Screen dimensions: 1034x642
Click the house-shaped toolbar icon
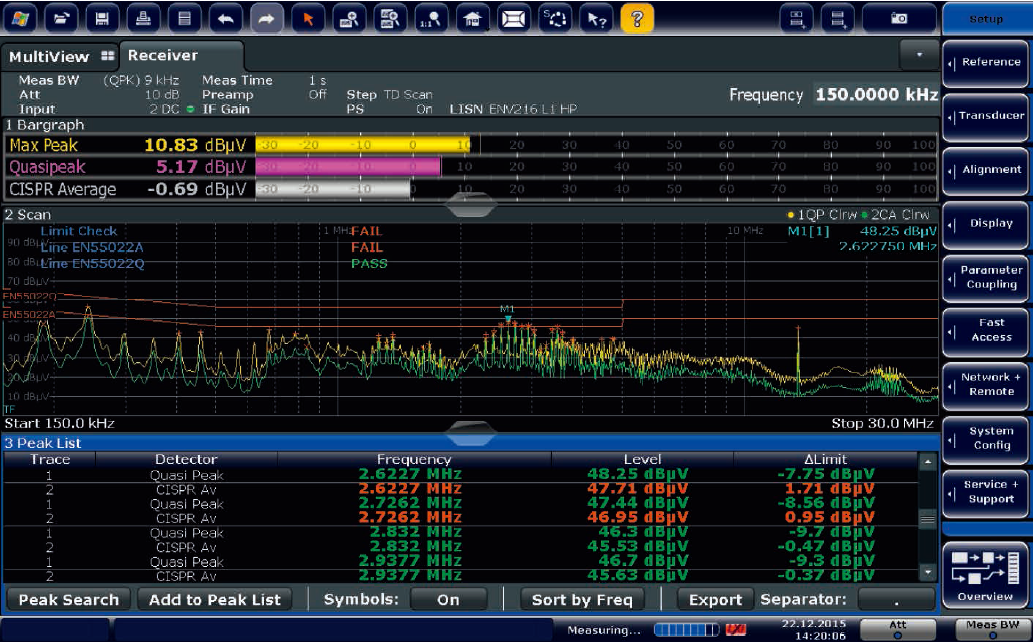tap(472, 18)
